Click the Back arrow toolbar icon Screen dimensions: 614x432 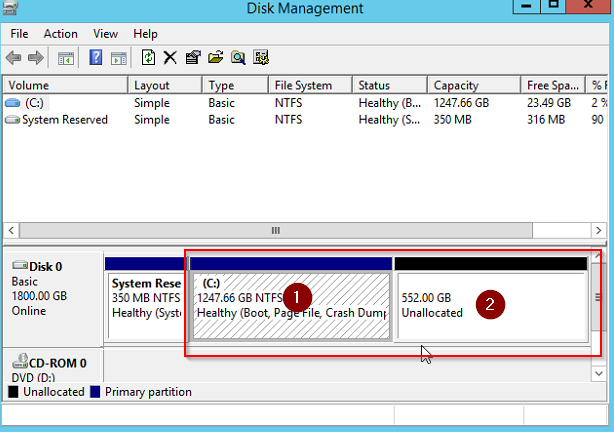[14, 58]
